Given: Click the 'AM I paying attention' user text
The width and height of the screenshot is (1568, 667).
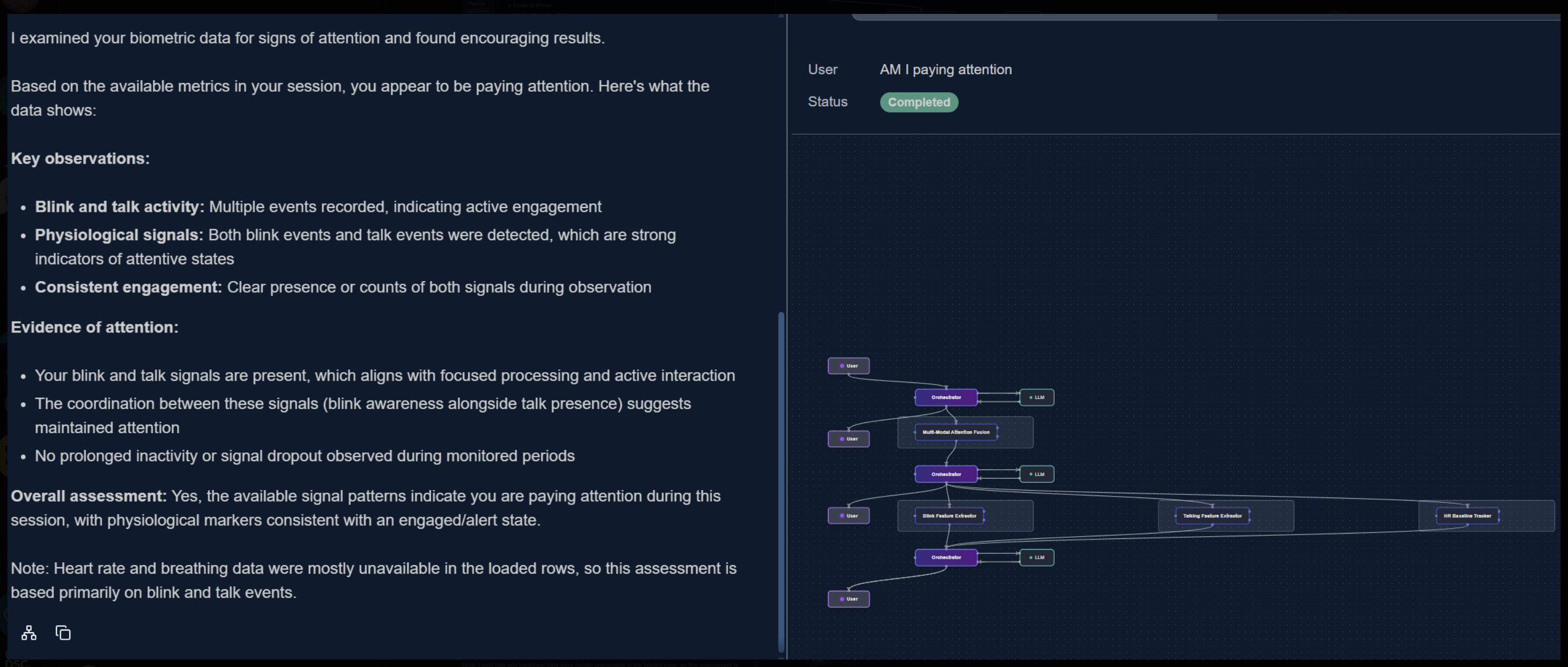Looking at the screenshot, I should tap(945, 69).
